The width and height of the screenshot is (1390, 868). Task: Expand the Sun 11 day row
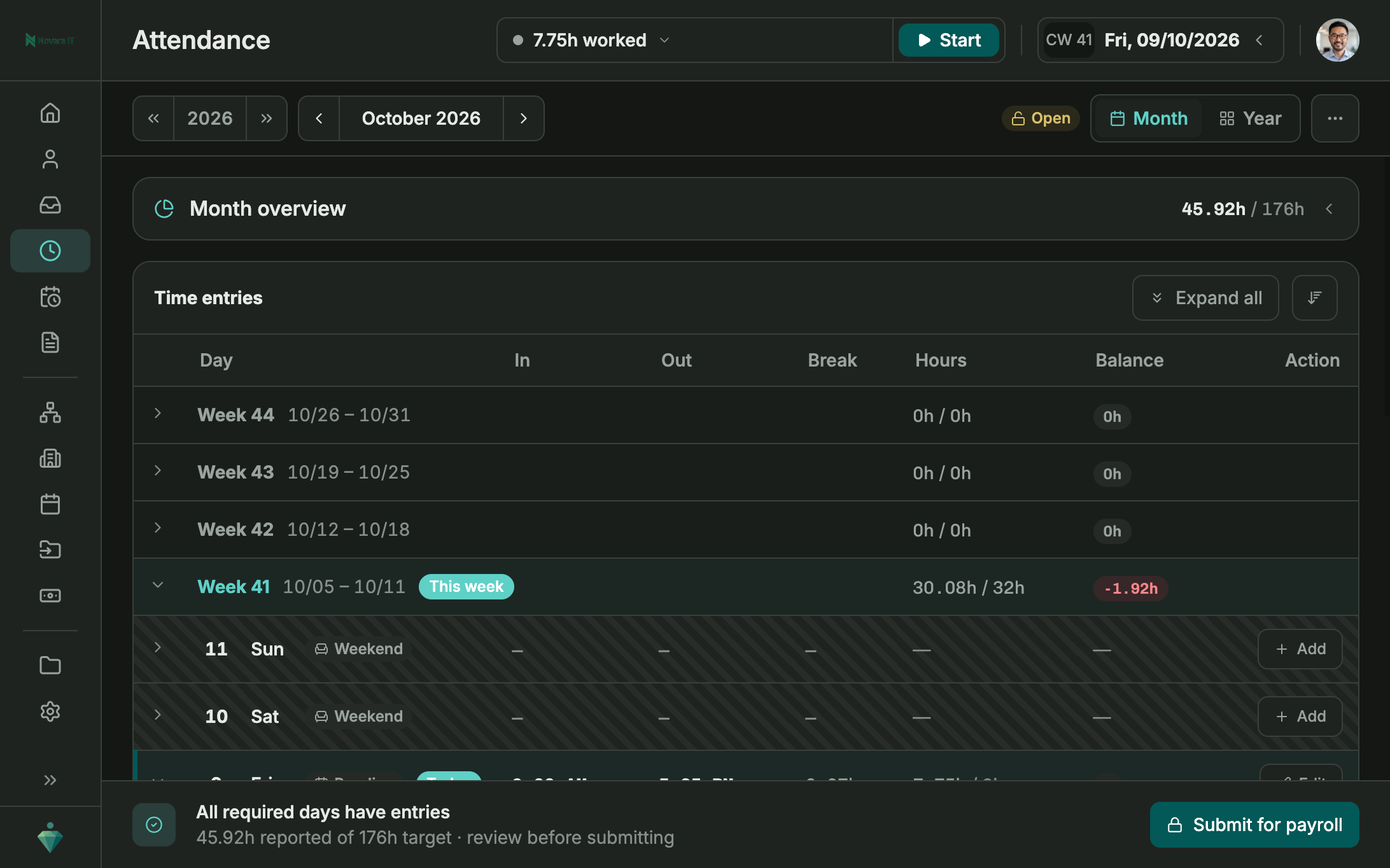click(x=158, y=648)
